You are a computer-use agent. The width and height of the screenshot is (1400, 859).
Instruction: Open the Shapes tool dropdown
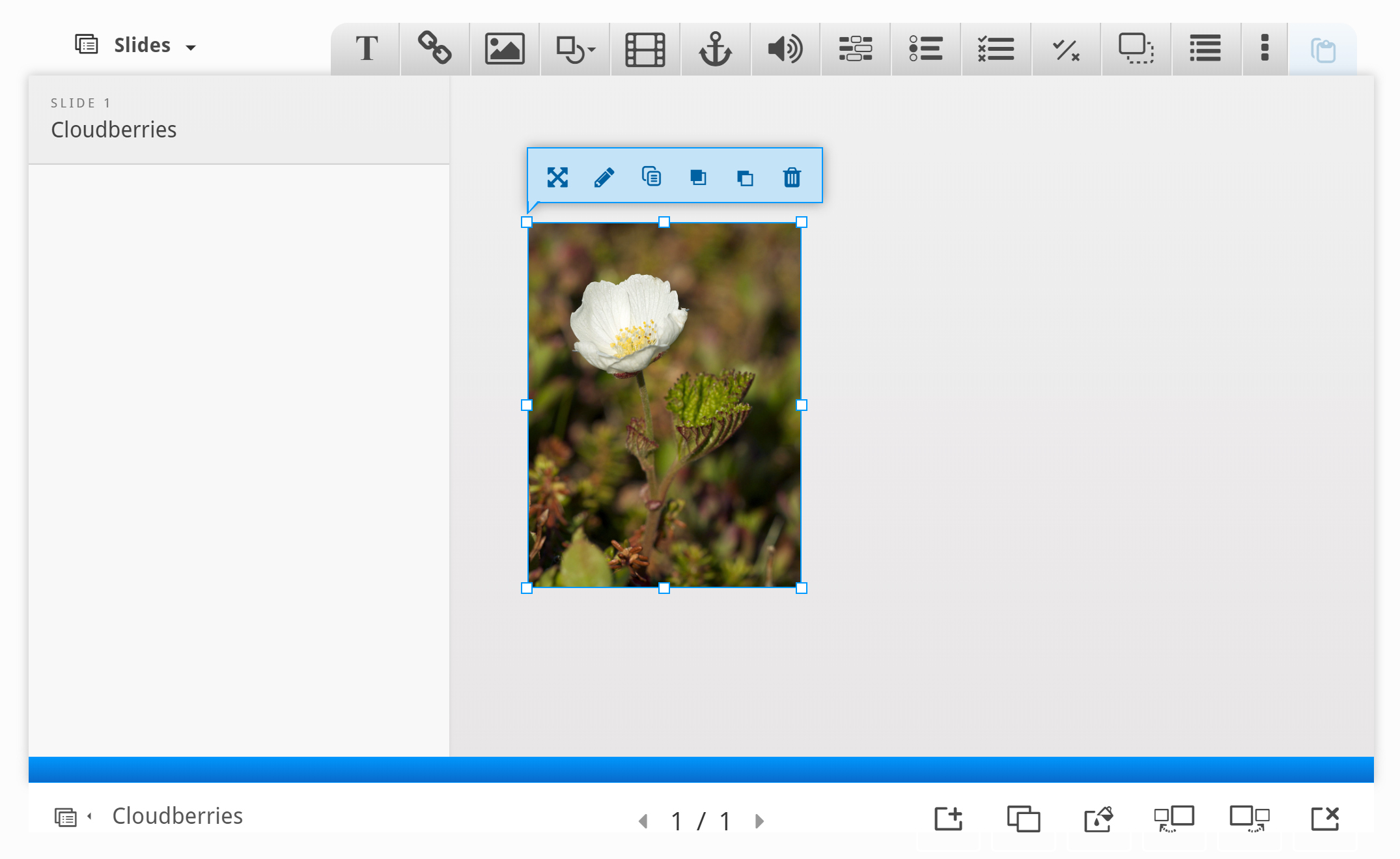[x=575, y=49]
